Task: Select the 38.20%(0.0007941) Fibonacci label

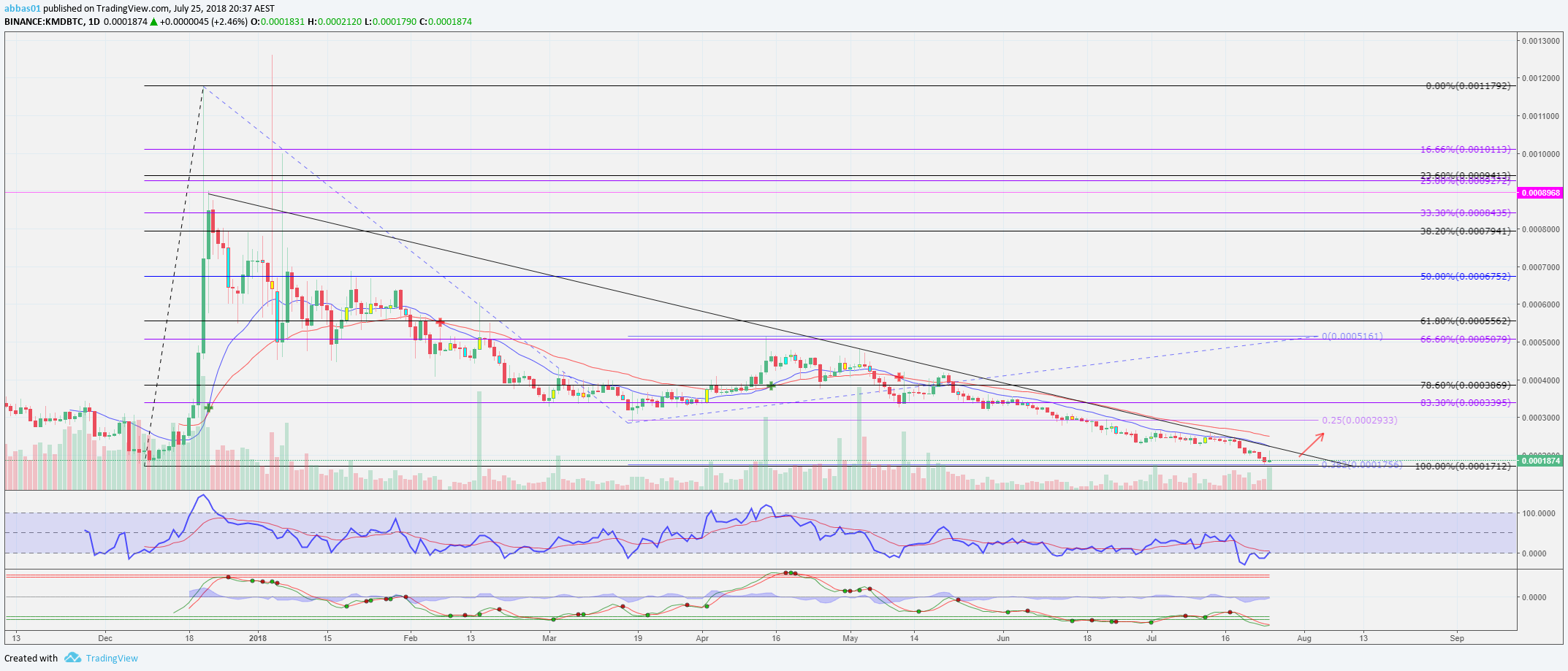Action: point(1465,231)
